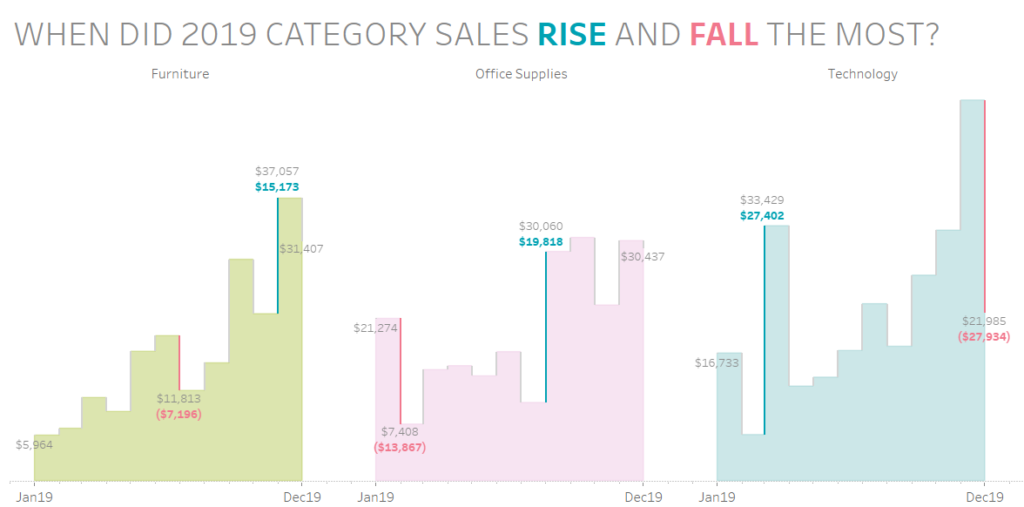Viewport: 1024px width, 507px height.
Task: Select the Technology category header
Action: (863, 74)
